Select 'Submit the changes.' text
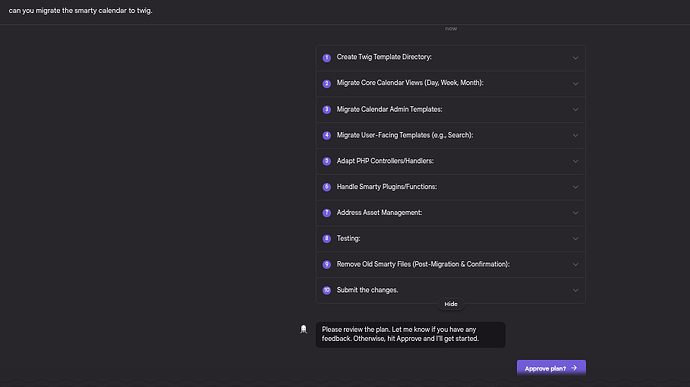Viewport: 690px width, 387px height. [367, 290]
